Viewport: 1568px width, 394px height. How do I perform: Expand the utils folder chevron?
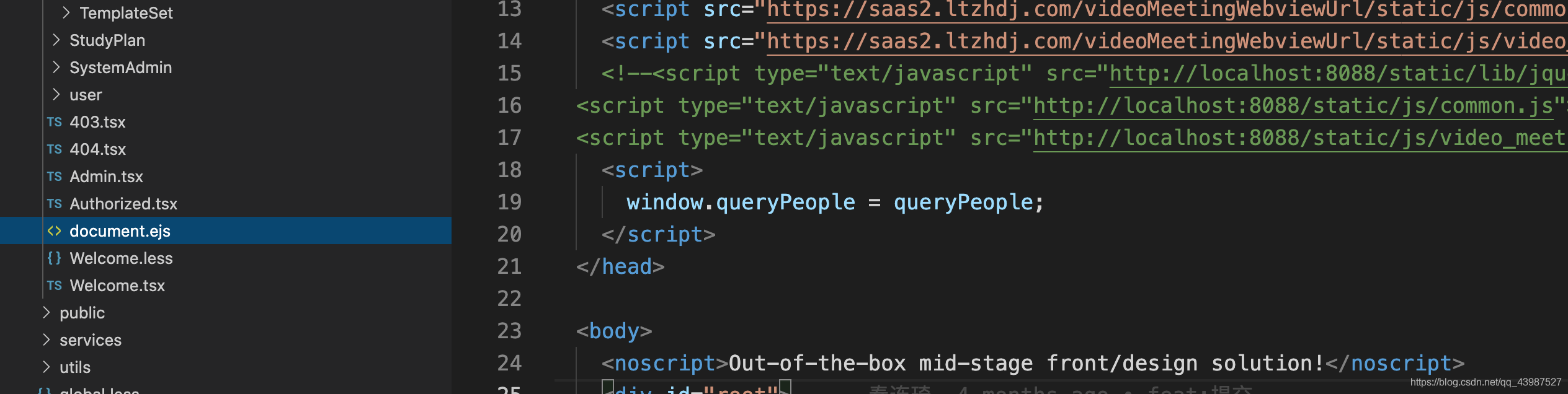coord(47,367)
